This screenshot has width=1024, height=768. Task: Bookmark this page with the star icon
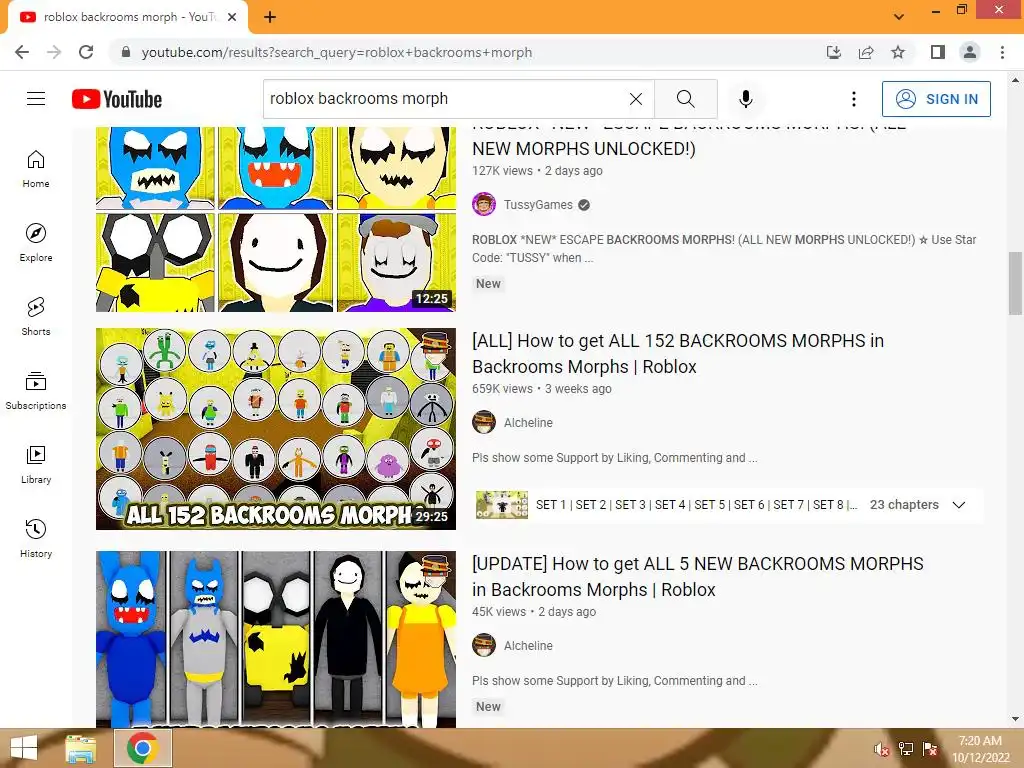tap(898, 52)
